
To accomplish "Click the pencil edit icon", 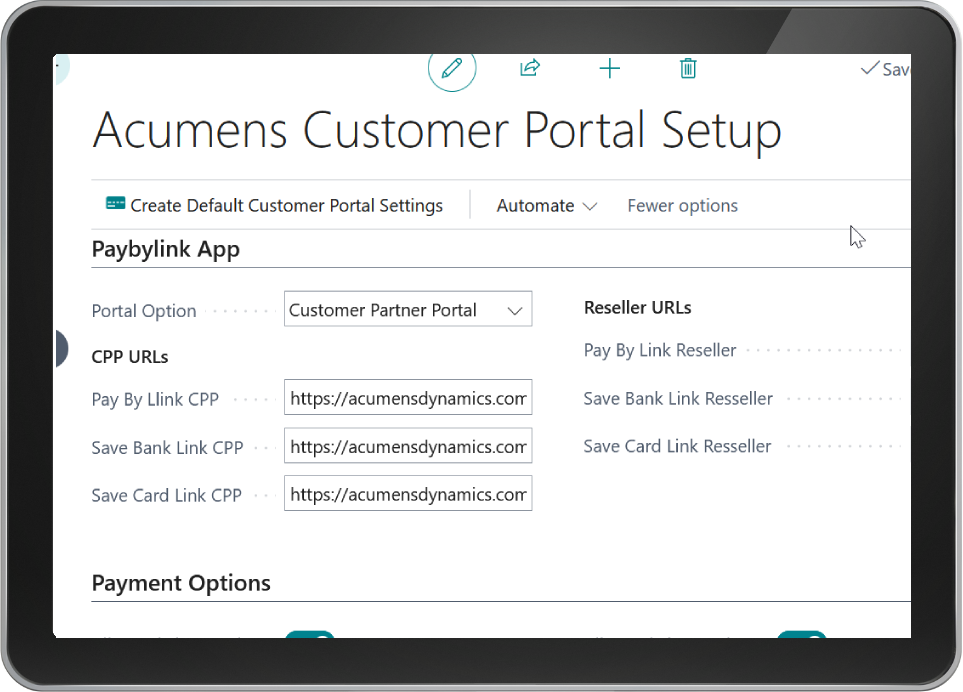I will coord(452,68).
